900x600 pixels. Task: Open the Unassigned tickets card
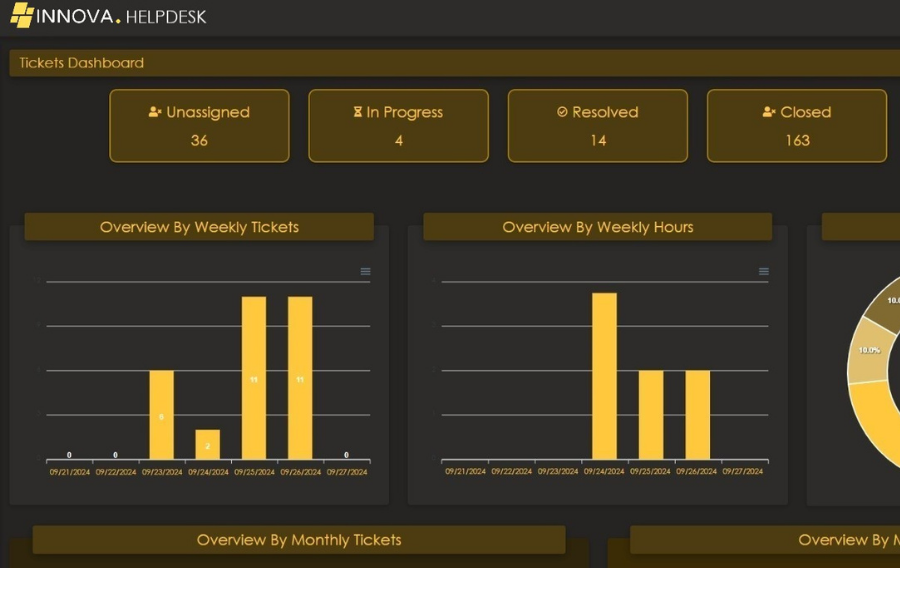[199, 126]
